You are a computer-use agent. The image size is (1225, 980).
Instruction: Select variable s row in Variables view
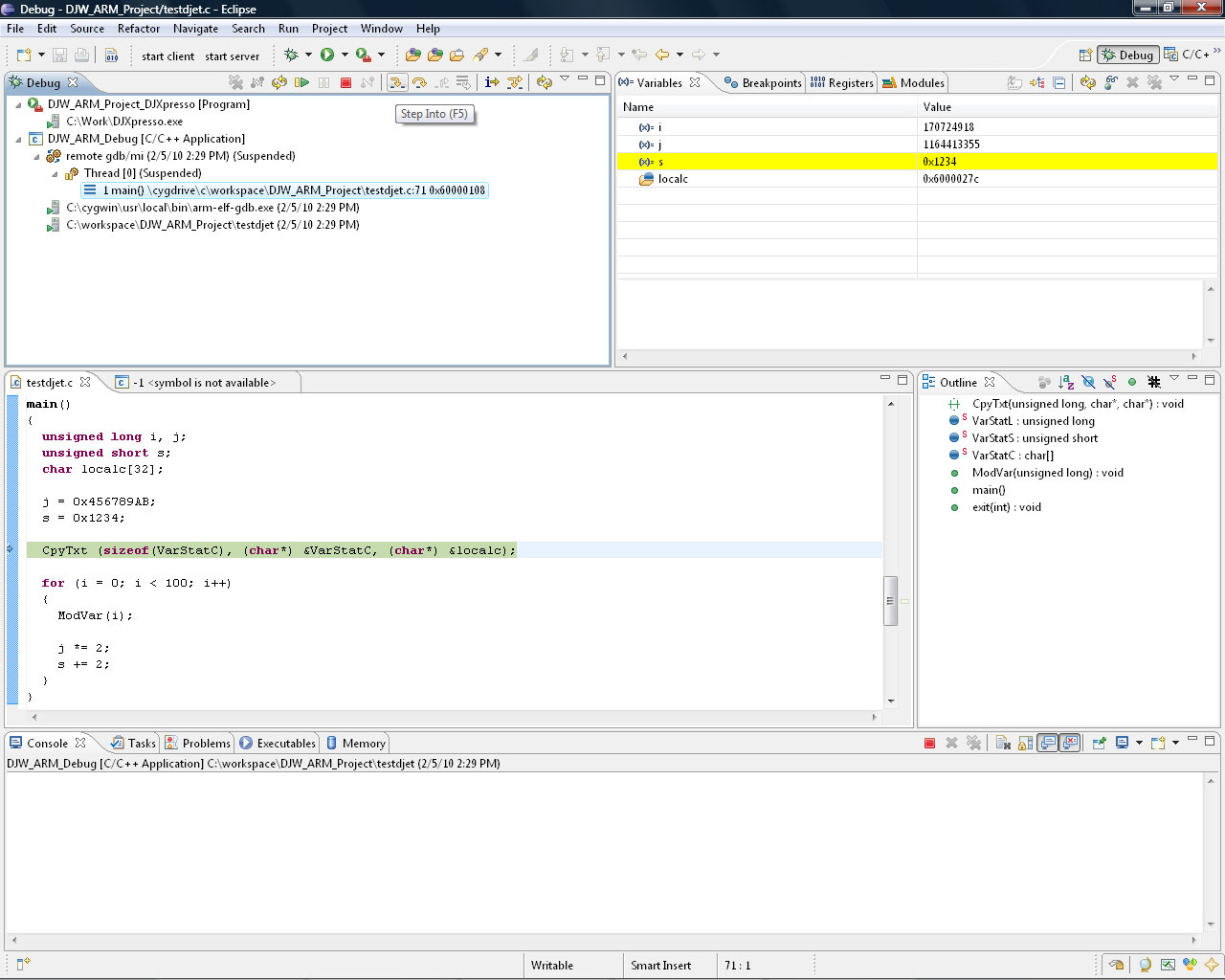click(x=917, y=162)
